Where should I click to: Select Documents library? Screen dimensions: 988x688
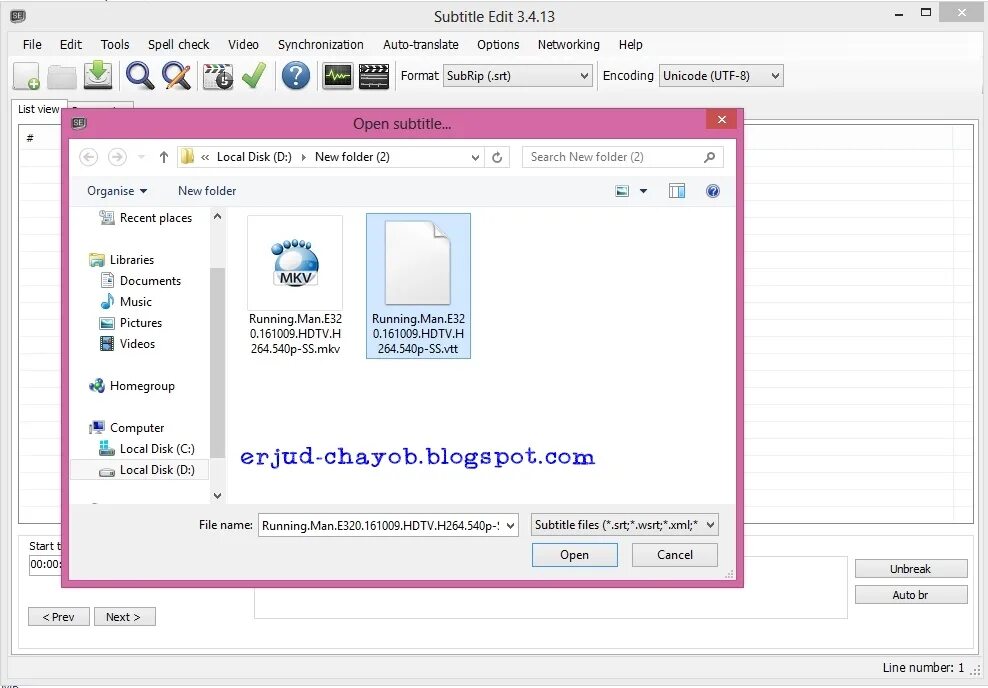click(141, 281)
